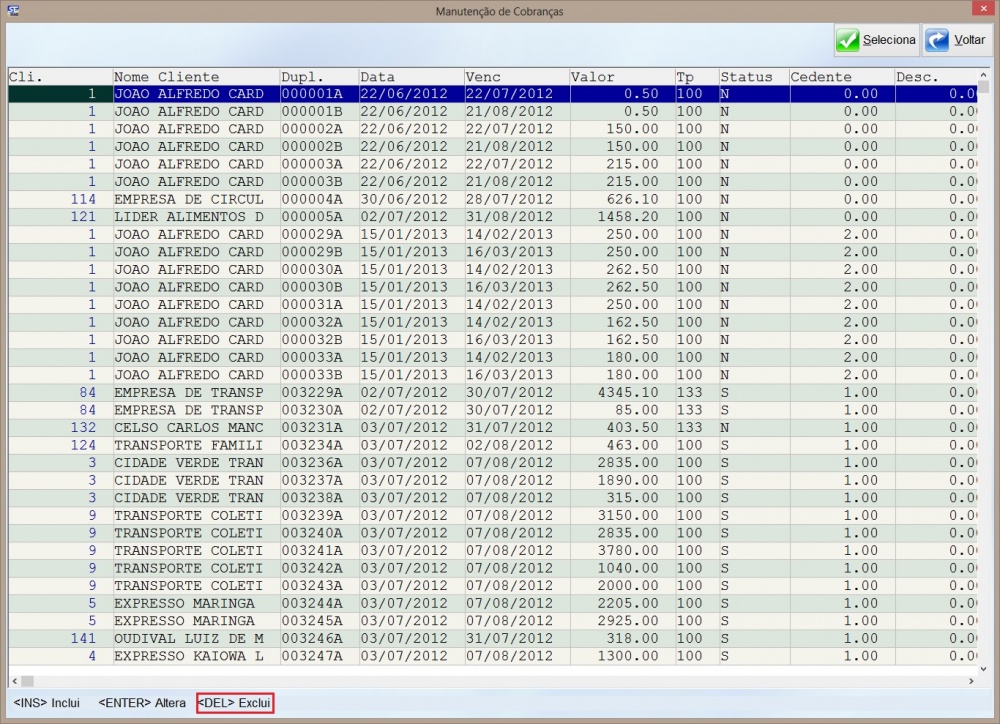Click the green checkmark Seleciona icon
1000x724 pixels.
848,41
